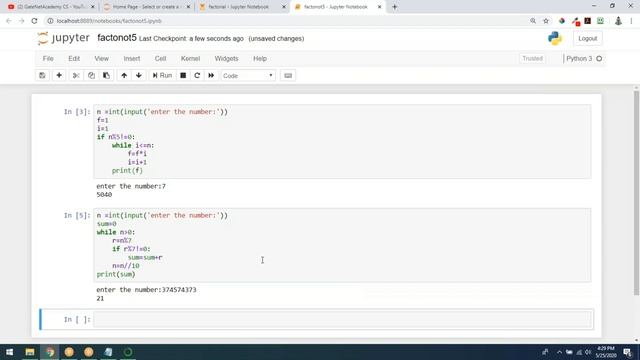Click the Jupyter logo

(x=63, y=38)
